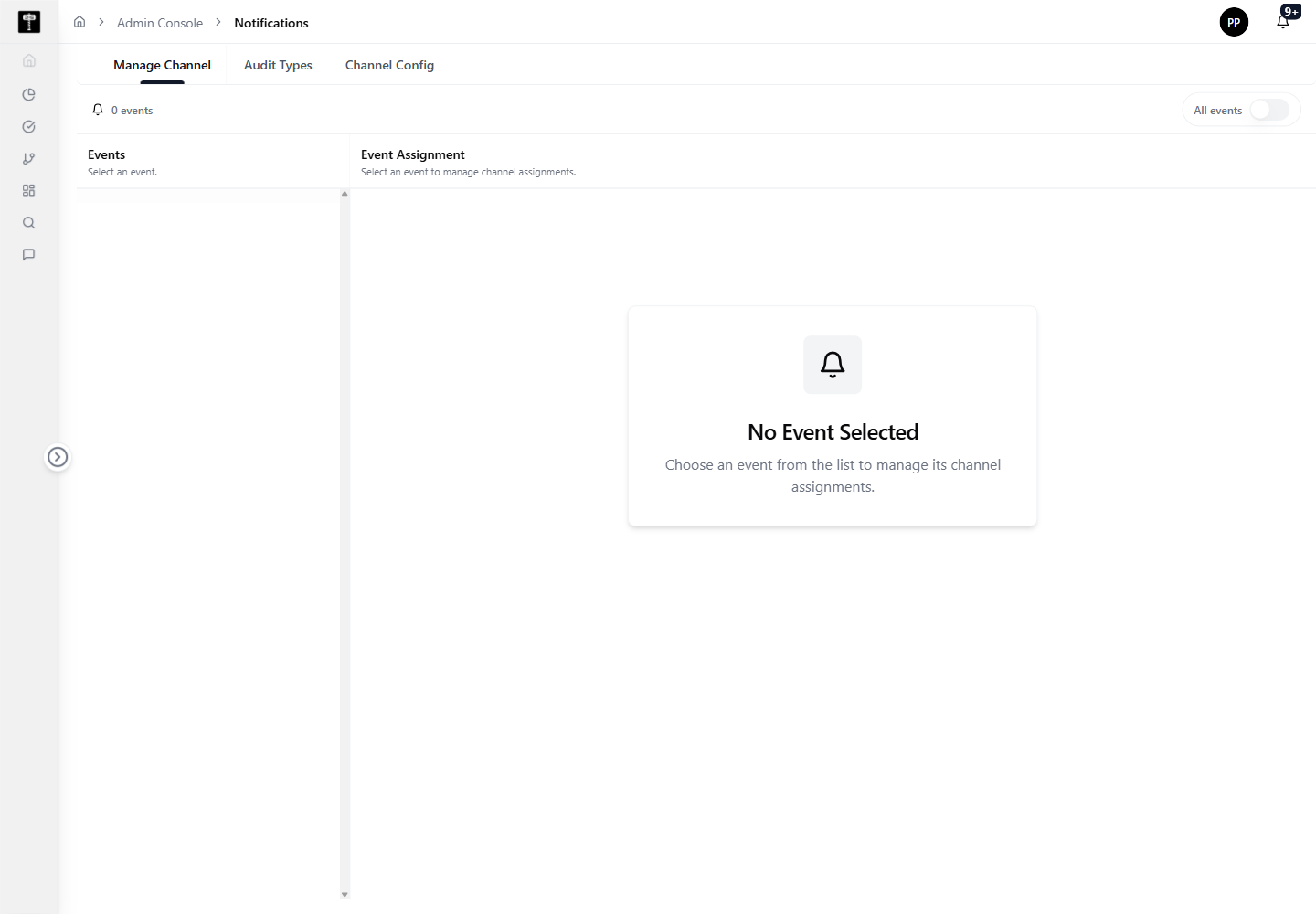Click the 'All events' label
The image size is (1316, 914).
click(1217, 111)
